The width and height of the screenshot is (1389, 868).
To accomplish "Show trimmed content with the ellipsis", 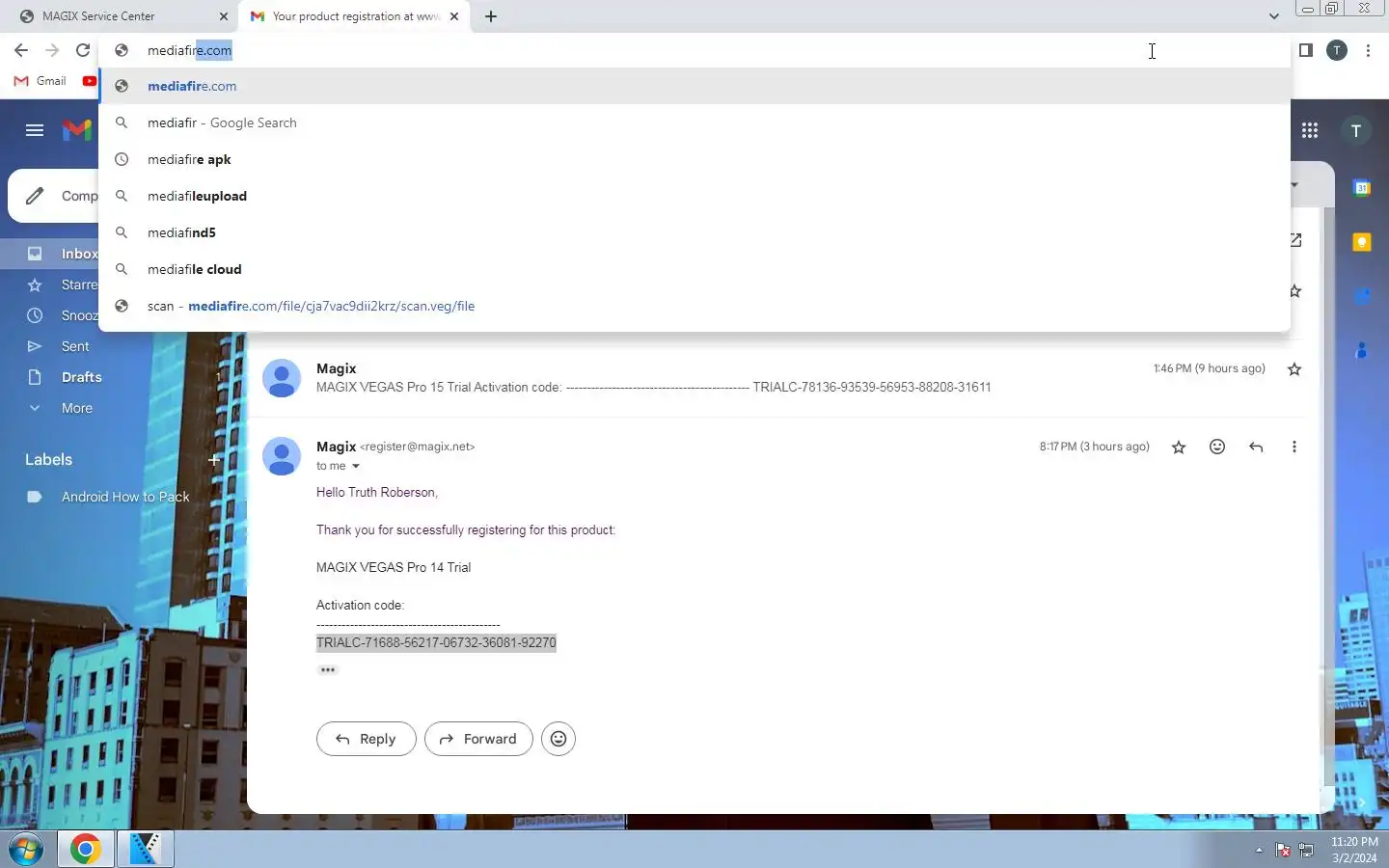I will coord(328,669).
